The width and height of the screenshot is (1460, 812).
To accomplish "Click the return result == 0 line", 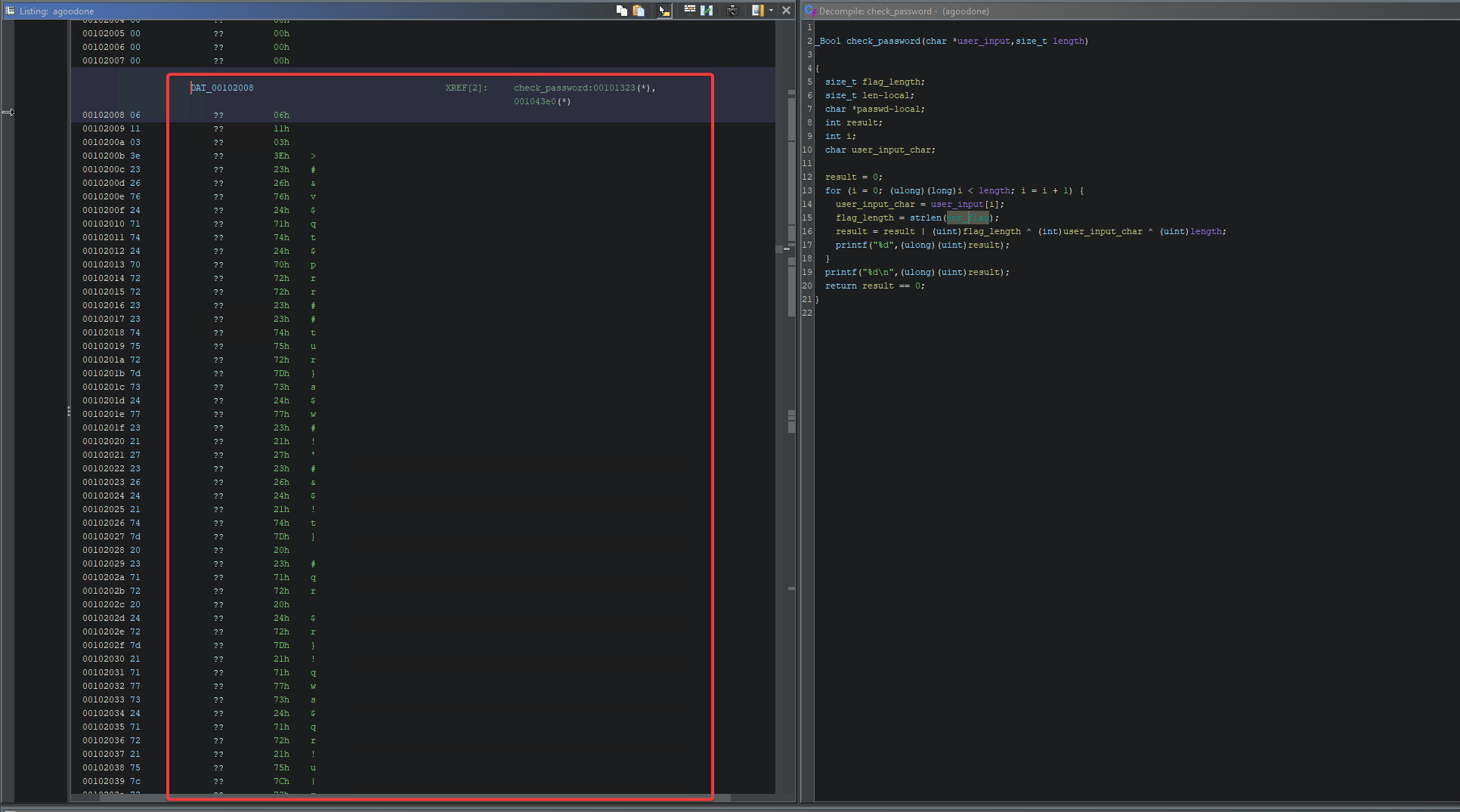I will tap(874, 286).
